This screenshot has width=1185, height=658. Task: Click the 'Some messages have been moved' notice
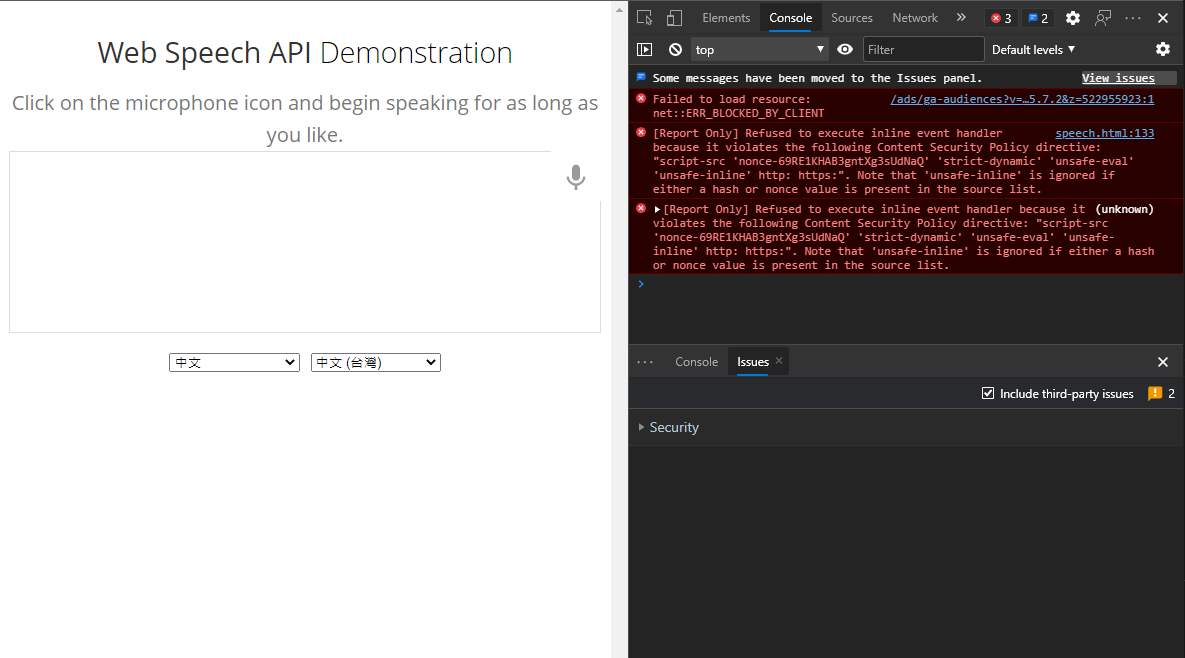click(817, 78)
